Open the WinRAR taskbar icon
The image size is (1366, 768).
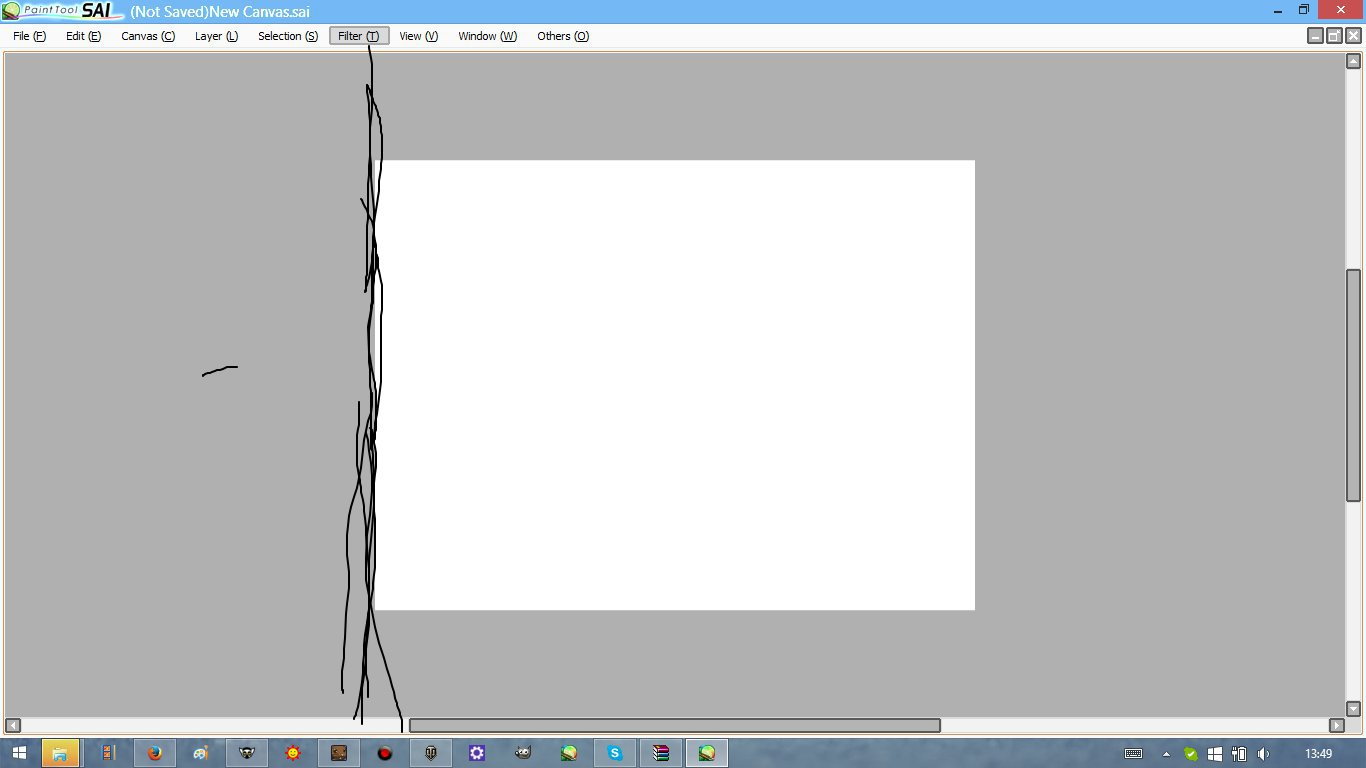(661, 753)
